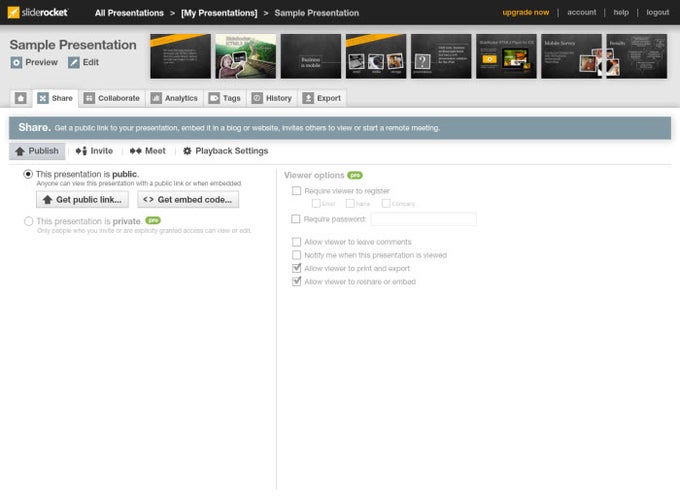Open the three-photos slide thumbnail

pyautogui.click(x=376, y=56)
